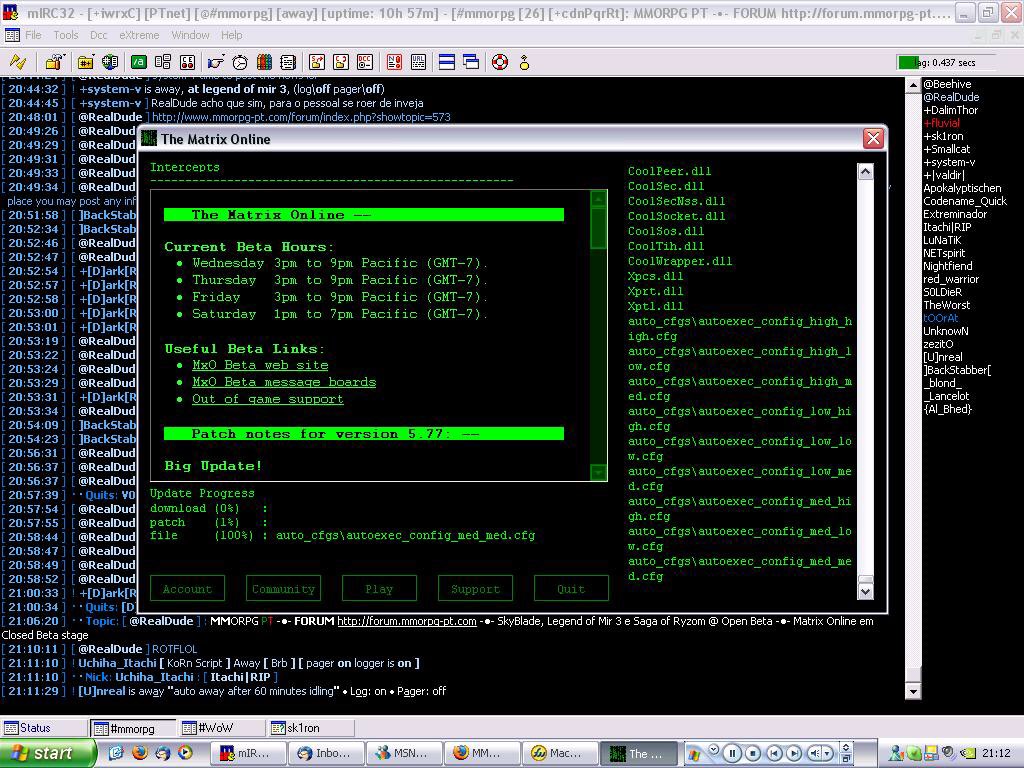Open the Dcc menu
The image size is (1024, 768).
click(x=98, y=35)
